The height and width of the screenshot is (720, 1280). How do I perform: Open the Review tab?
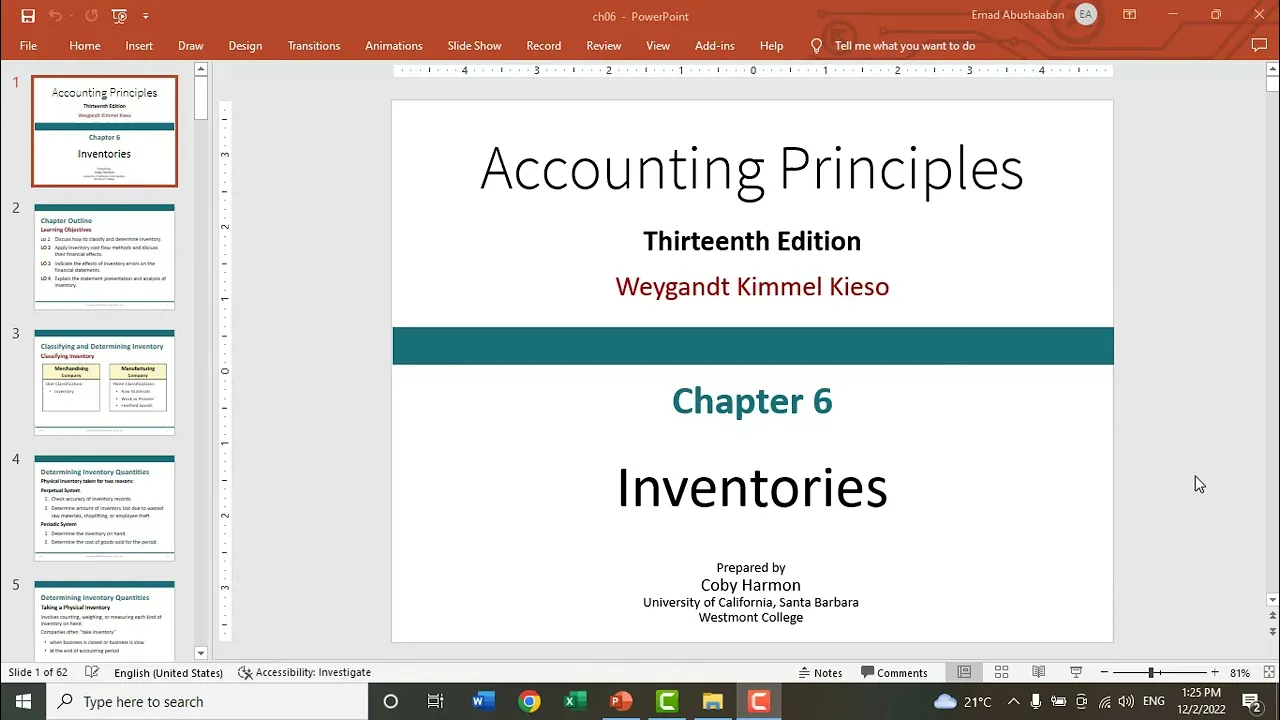[604, 46]
